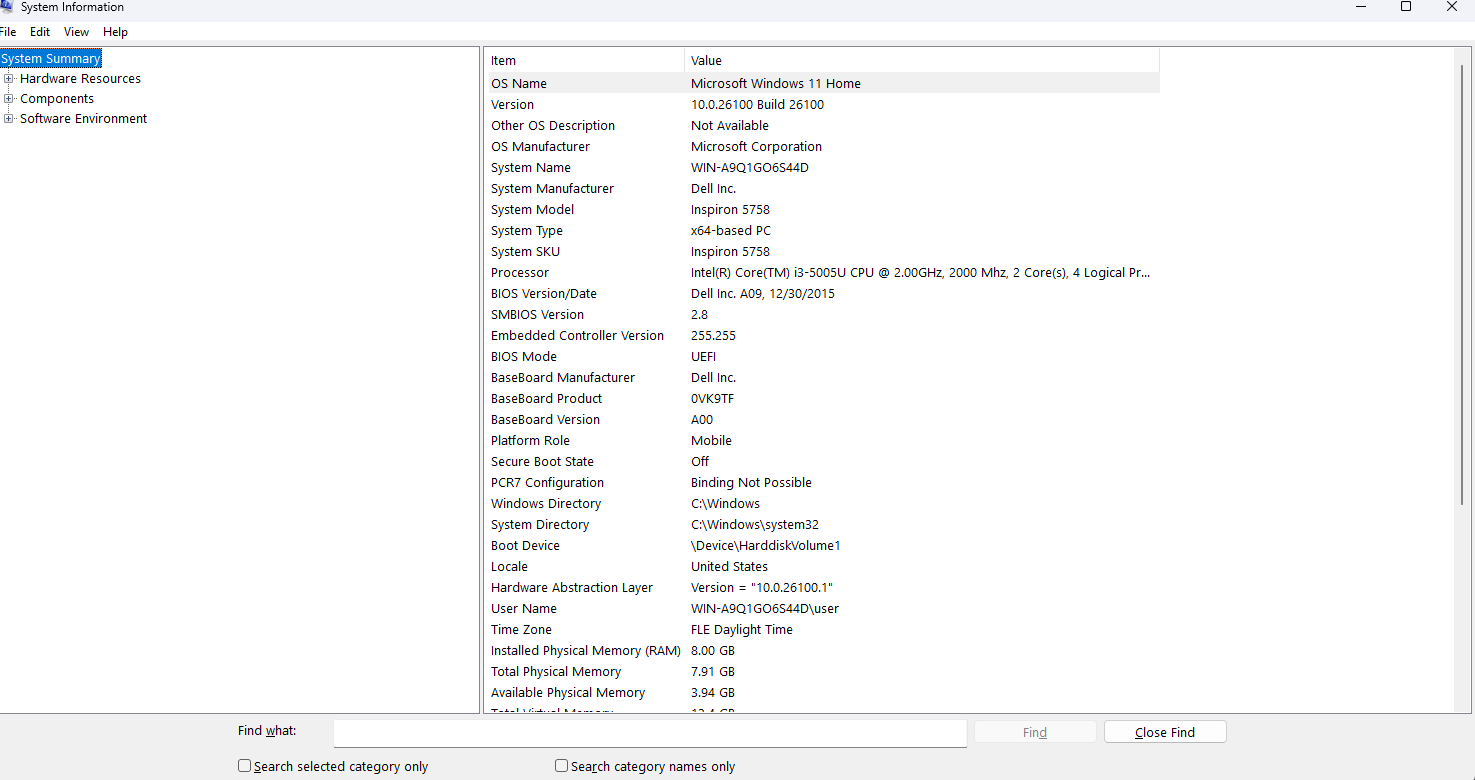Enable Search selected category only checkbox
The width and height of the screenshot is (1475, 780).
tap(244, 766)
